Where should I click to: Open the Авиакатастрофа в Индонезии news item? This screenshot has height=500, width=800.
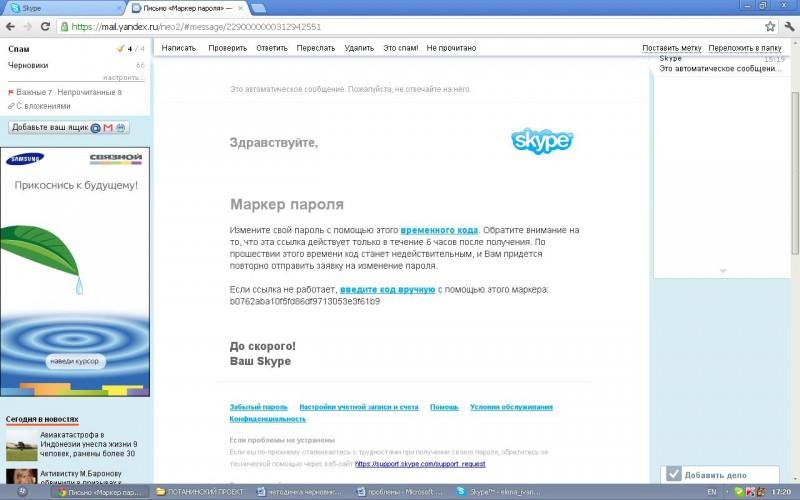coord(88,444)
